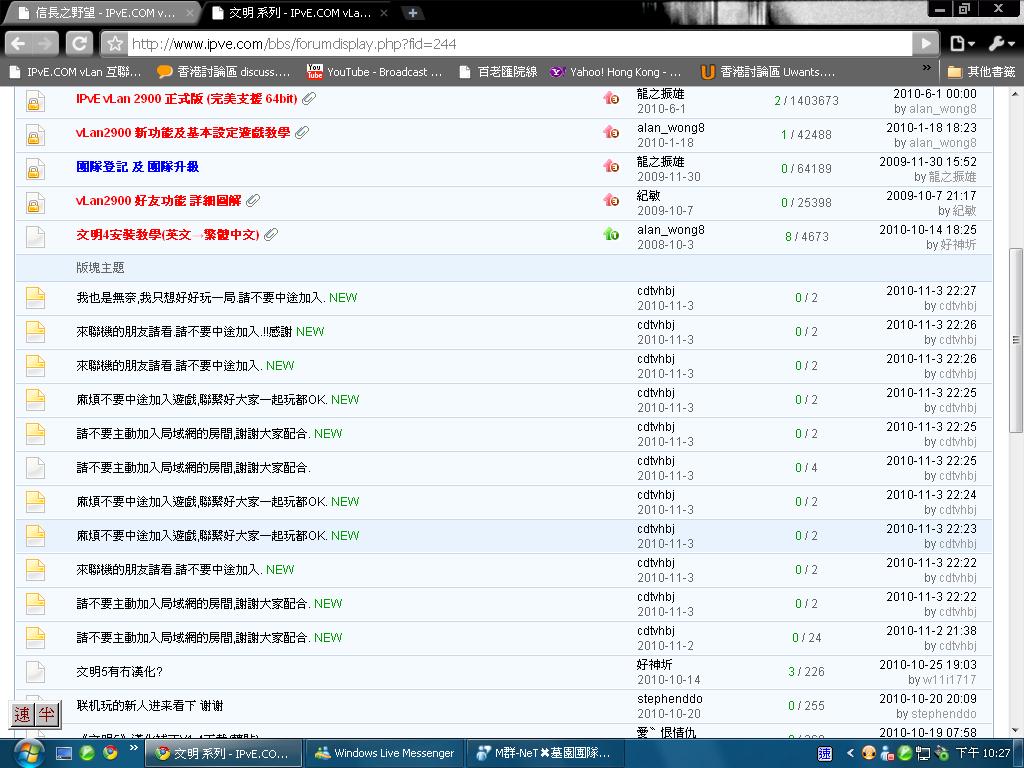Open the 其他書籤 bookmarks folder
The height and width of the screenshot is (768, 1024).
pos(982,72)
